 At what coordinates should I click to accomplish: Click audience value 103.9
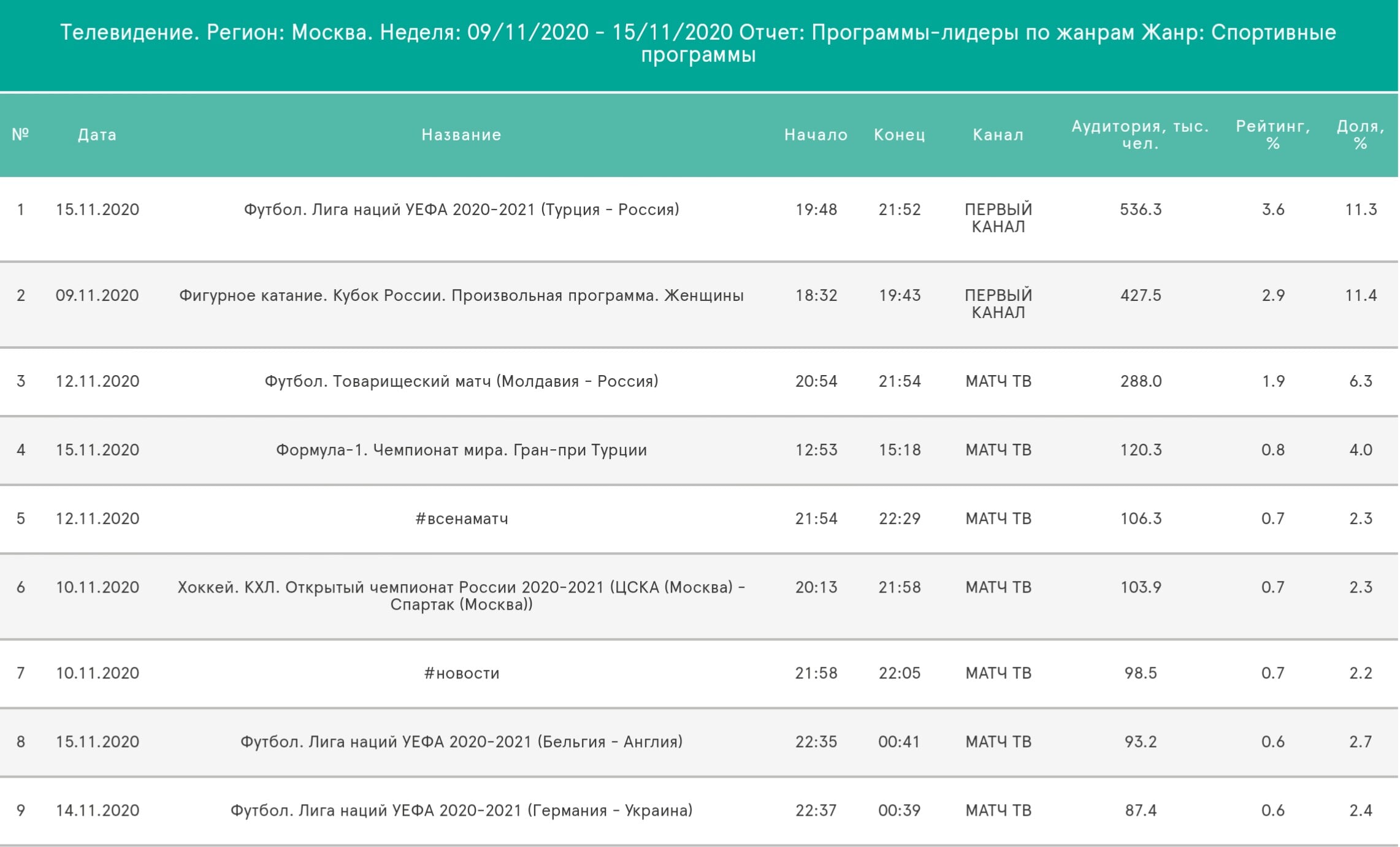[1141, 587]
